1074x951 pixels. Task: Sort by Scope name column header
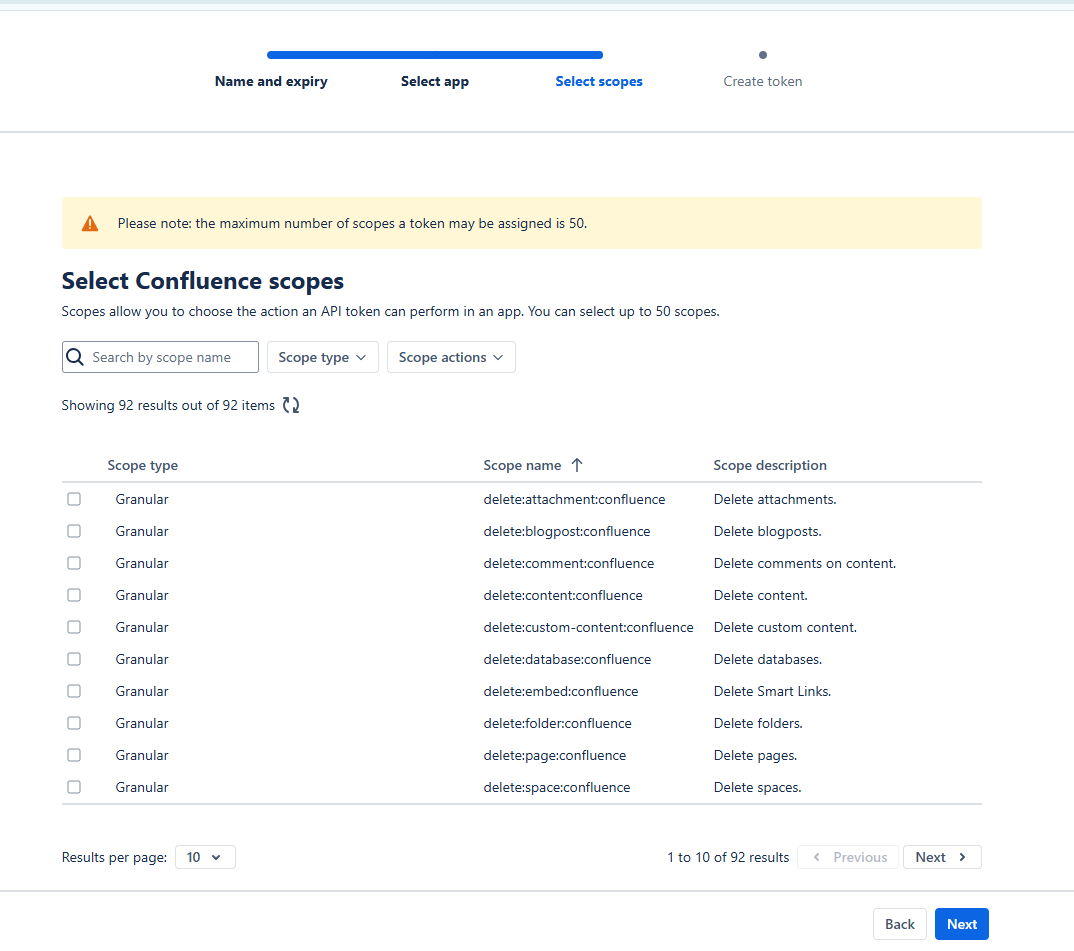click(522, 465)
